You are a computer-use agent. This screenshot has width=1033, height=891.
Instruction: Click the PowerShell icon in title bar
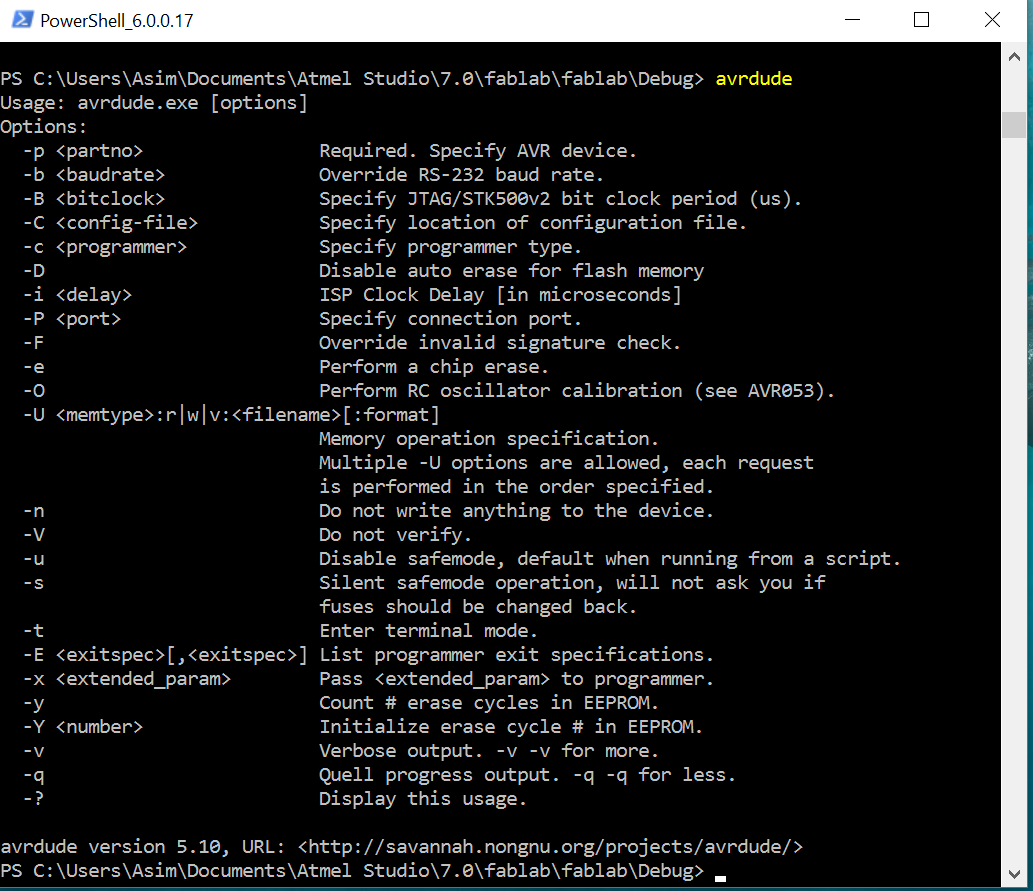(x=22, y=20)
